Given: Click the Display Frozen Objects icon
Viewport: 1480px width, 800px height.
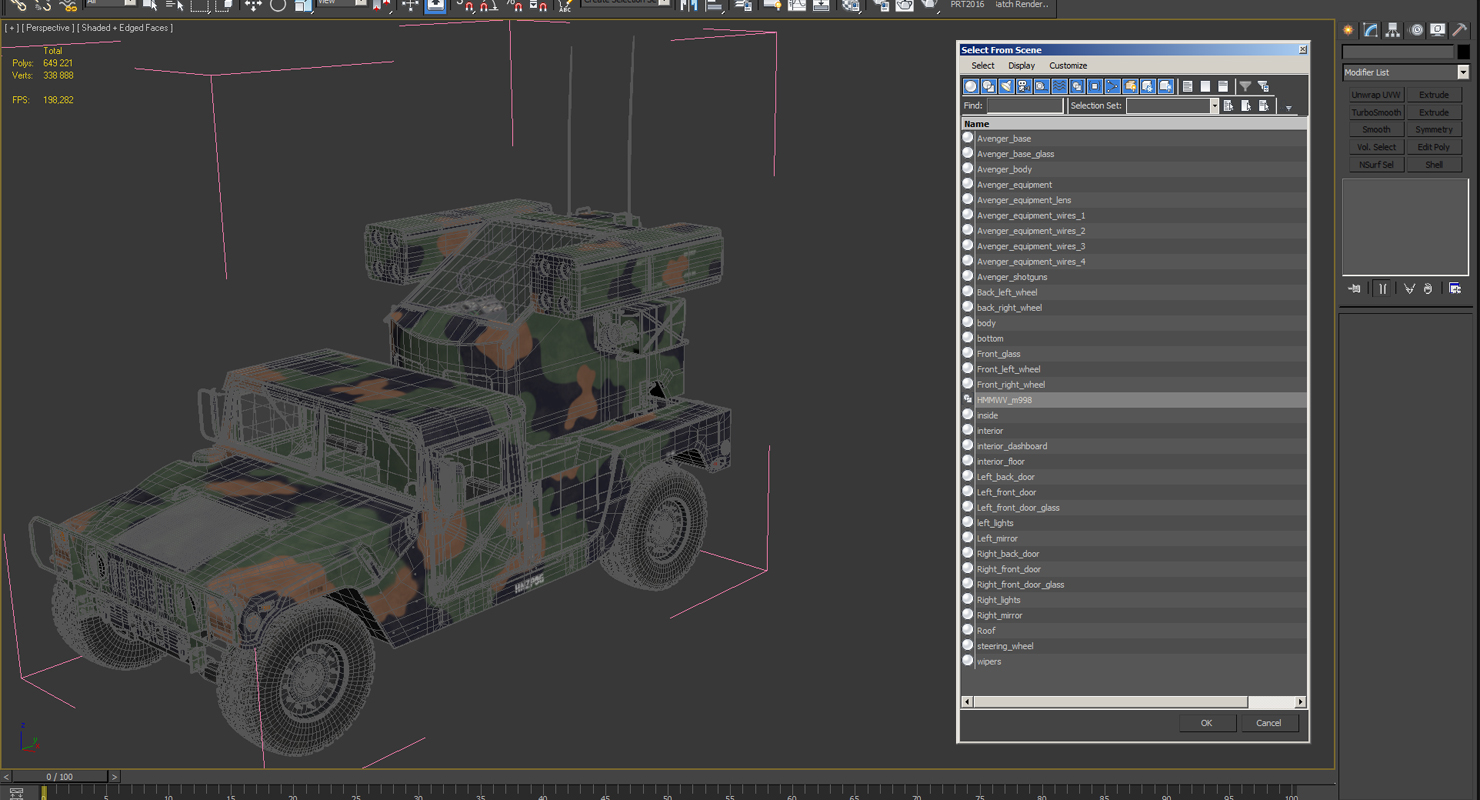Looking at the screenshot, I should [x=1148, y=87].
